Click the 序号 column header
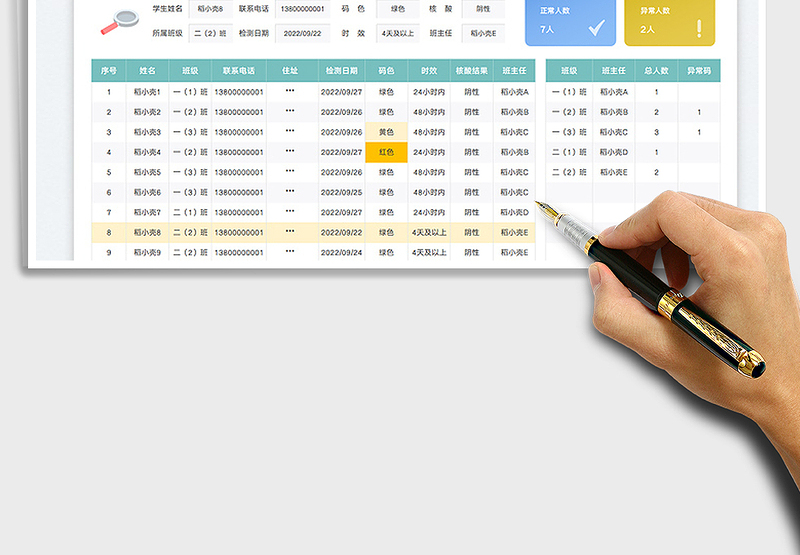 [x=108, y=71]
